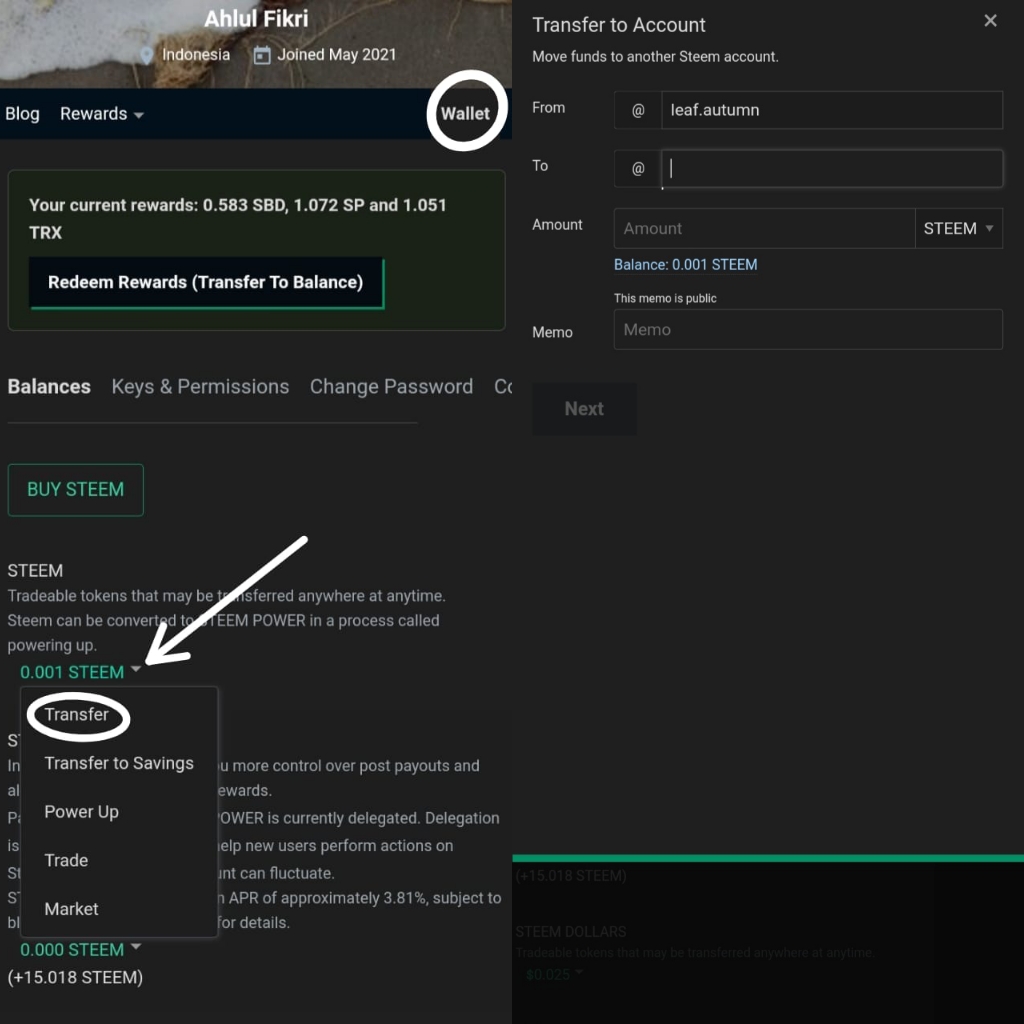Click the STEEM section heading

pyautogui.click(x=35, y=571)
